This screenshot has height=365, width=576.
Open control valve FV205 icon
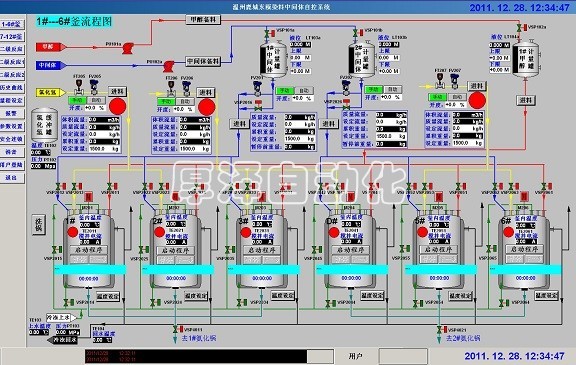94,87
